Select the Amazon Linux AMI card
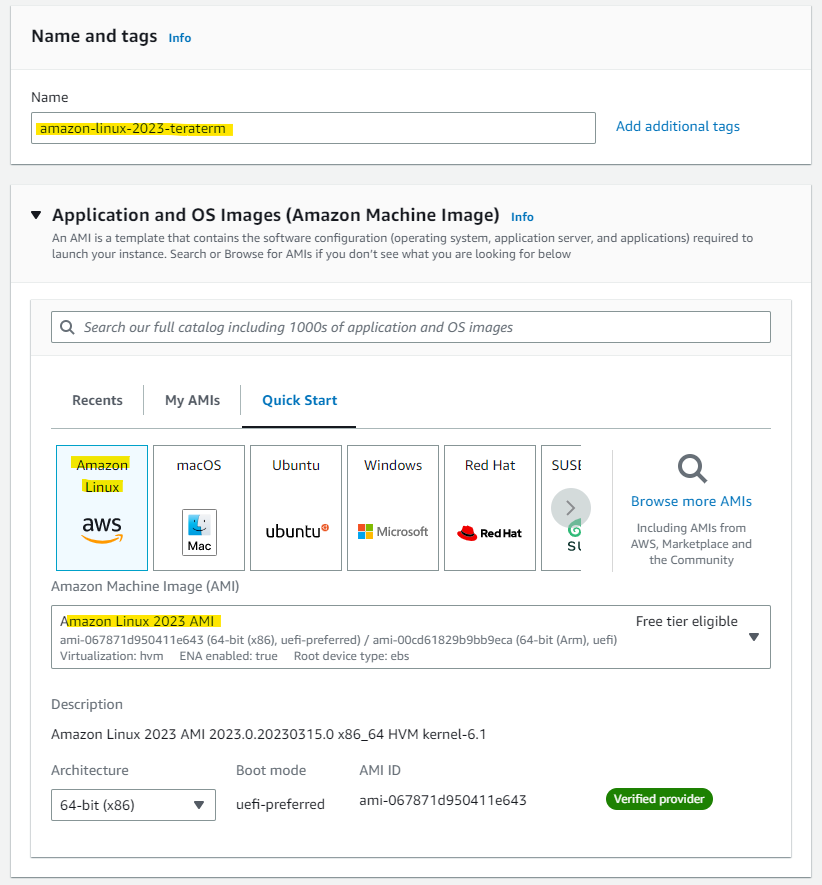 101,507
